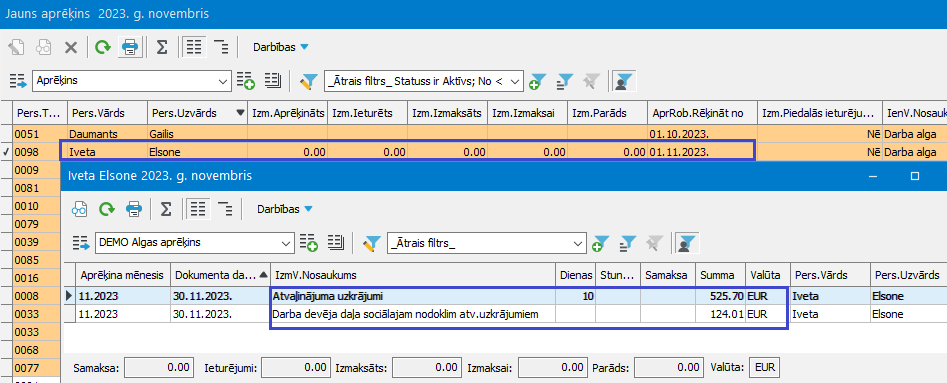Viewport: 947px width, 383px height.
Task: Click the view list icon next to DEMO Algas aprēķins
Action: click(x=336, y=243)
